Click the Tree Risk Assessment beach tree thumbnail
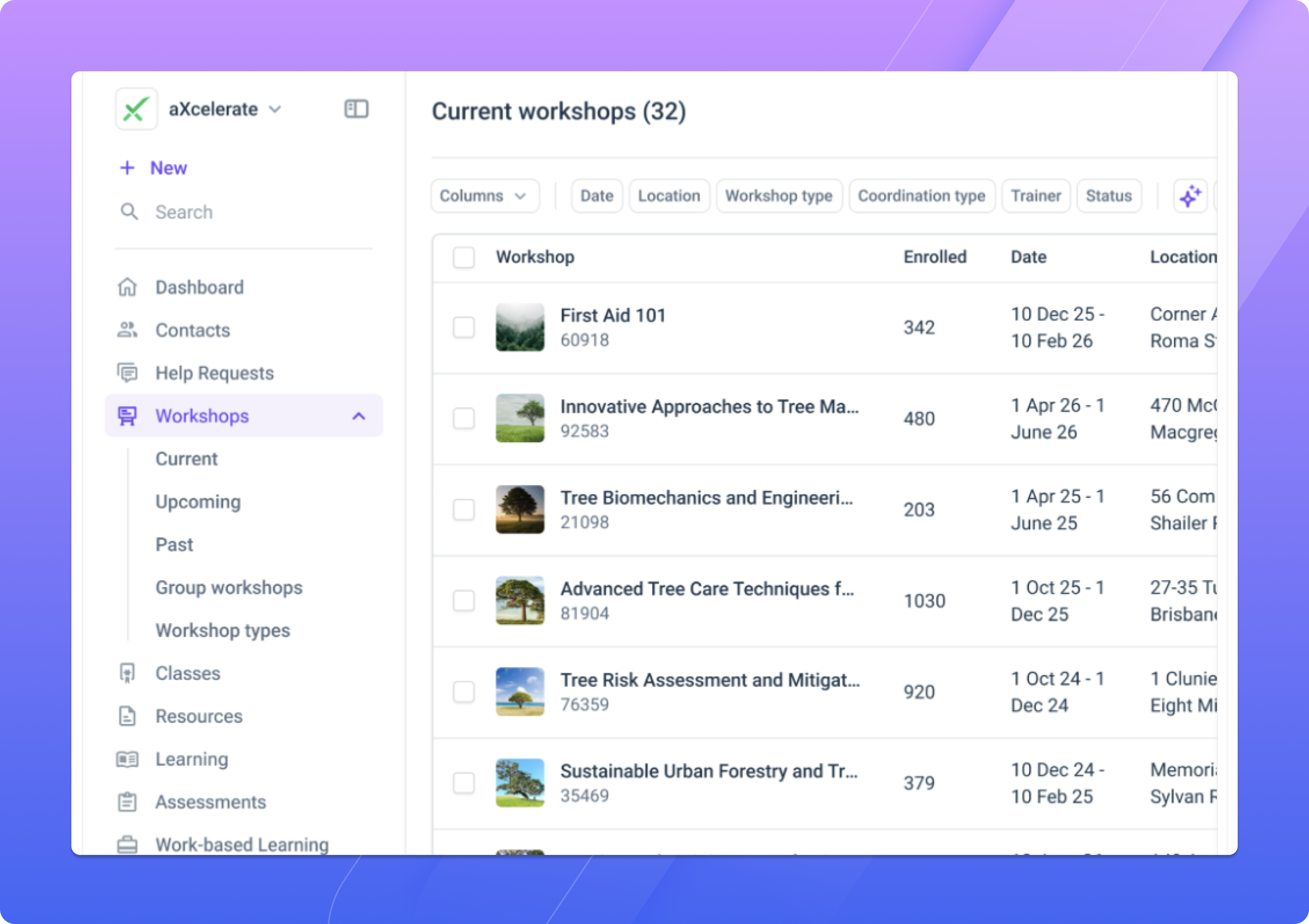1309x924 pixels. tap(519, 692)
